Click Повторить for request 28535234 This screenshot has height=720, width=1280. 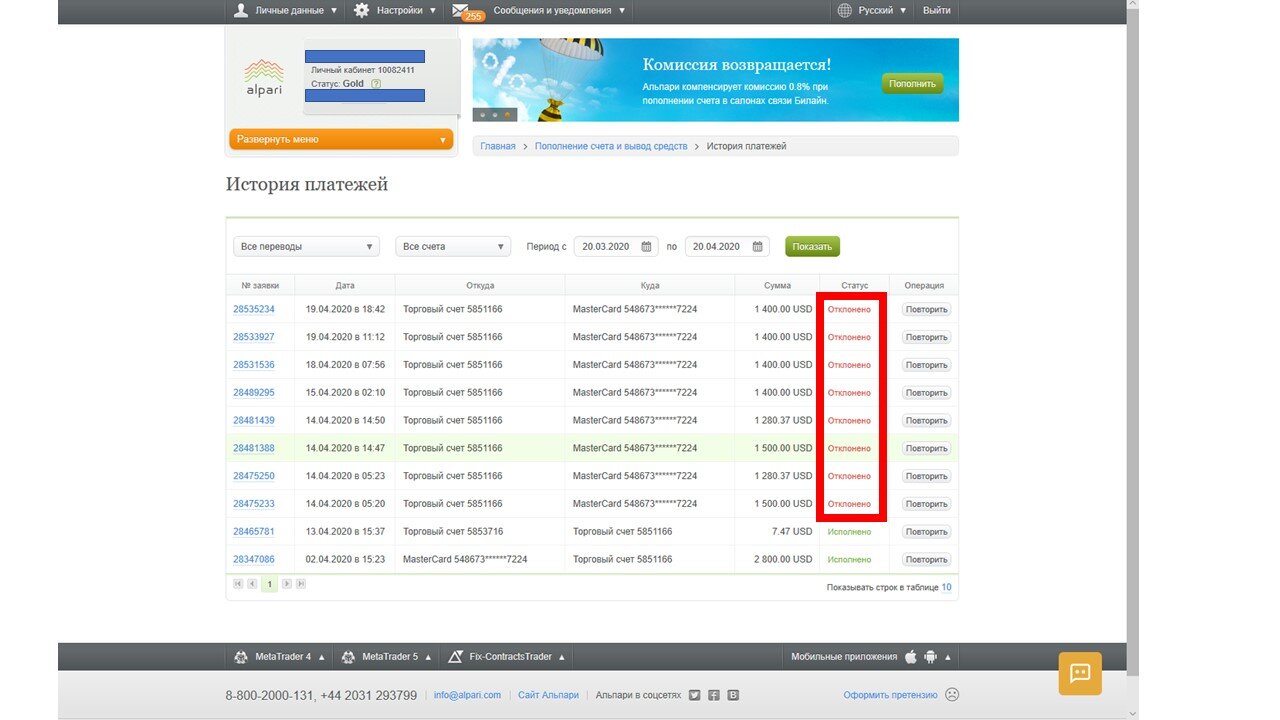pos(926,310)
